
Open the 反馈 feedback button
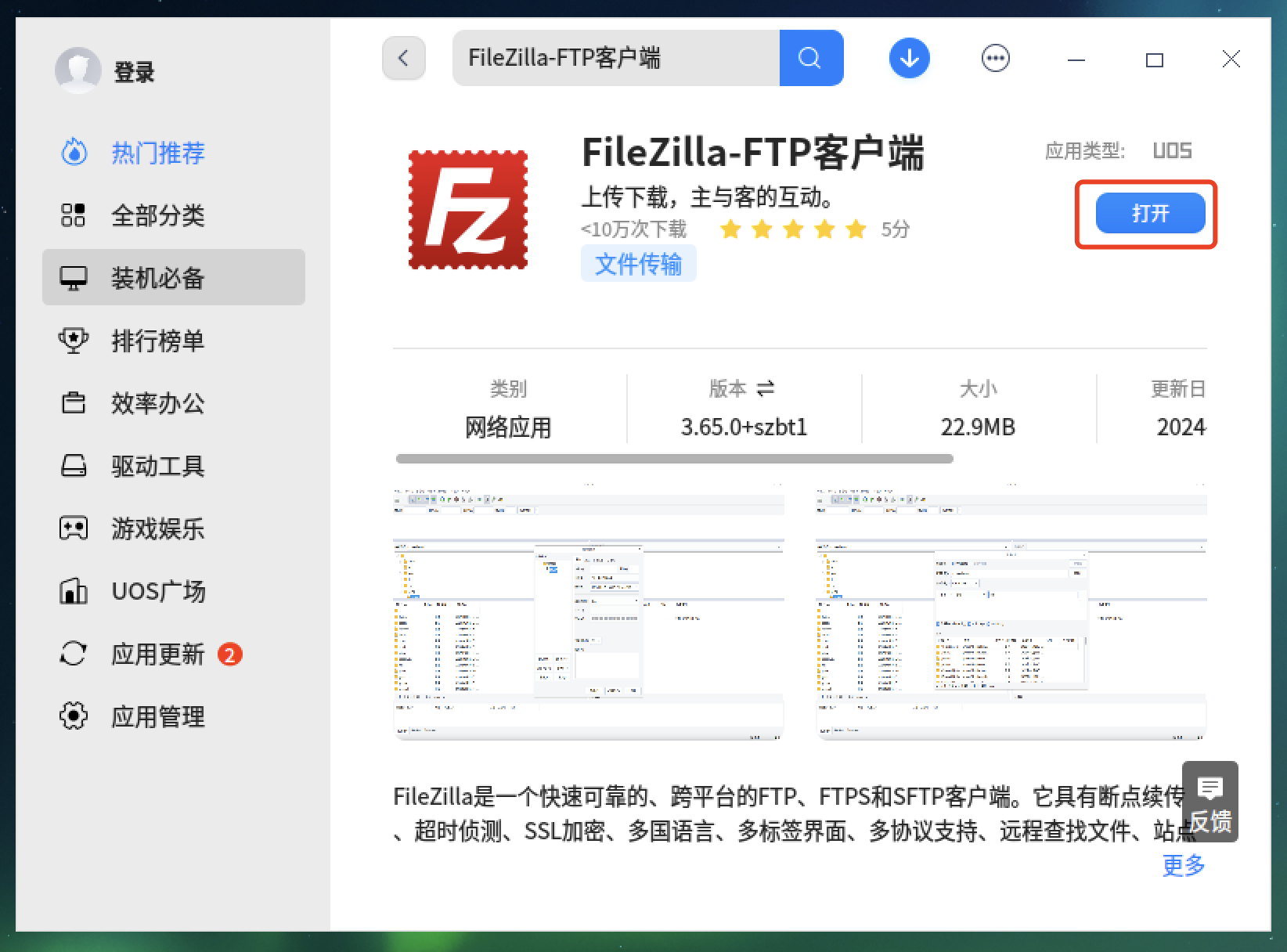click(1210, 802)
